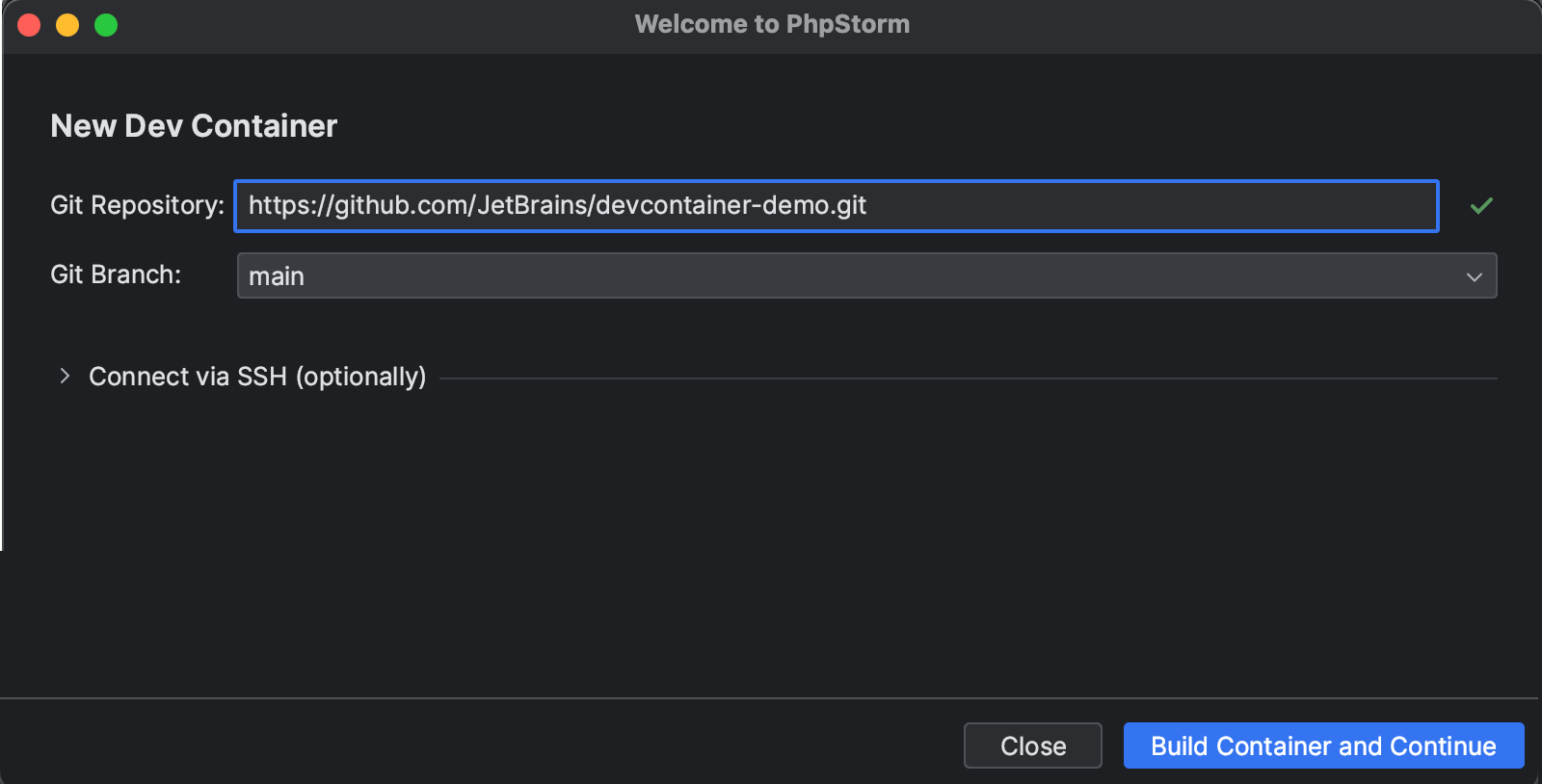1542x784 pixels.
Task: Click the devcontainer-demo.git text in the URL
Action: [731, 205]
